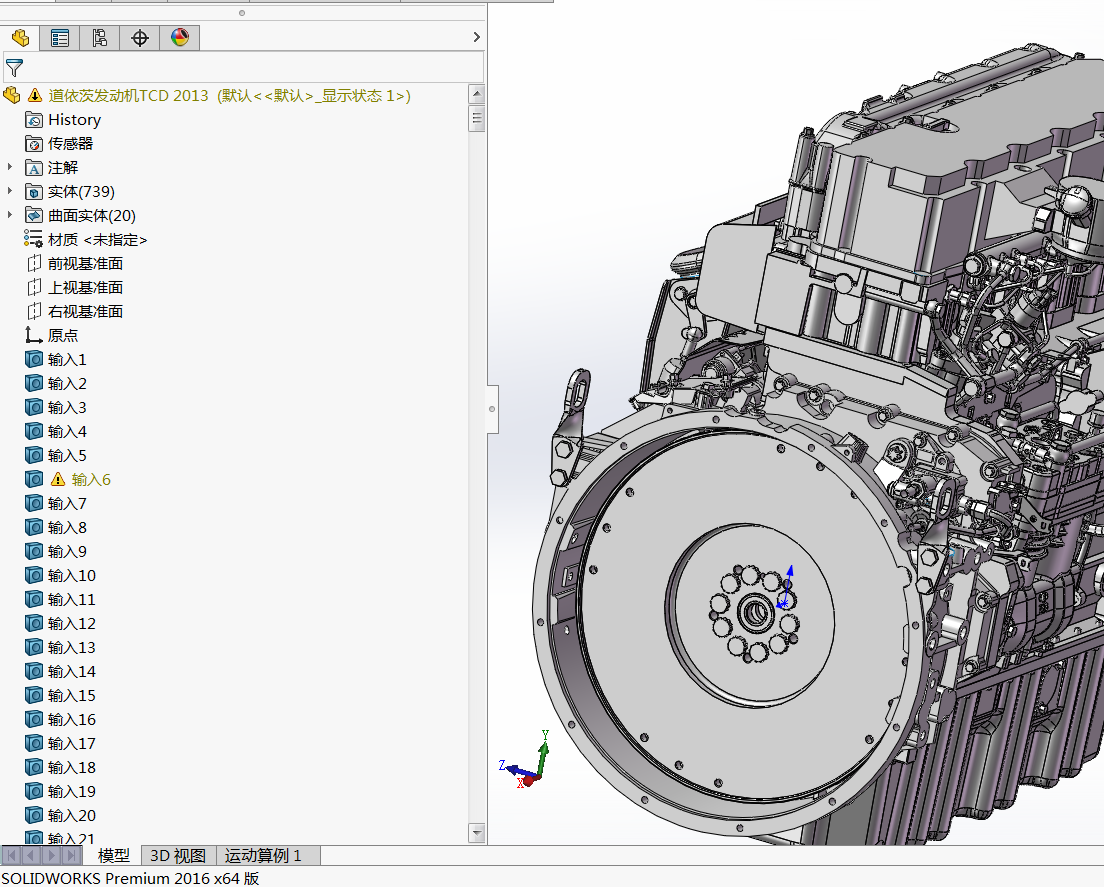Click the tree scrollbar up arrow

pos(477,94)
